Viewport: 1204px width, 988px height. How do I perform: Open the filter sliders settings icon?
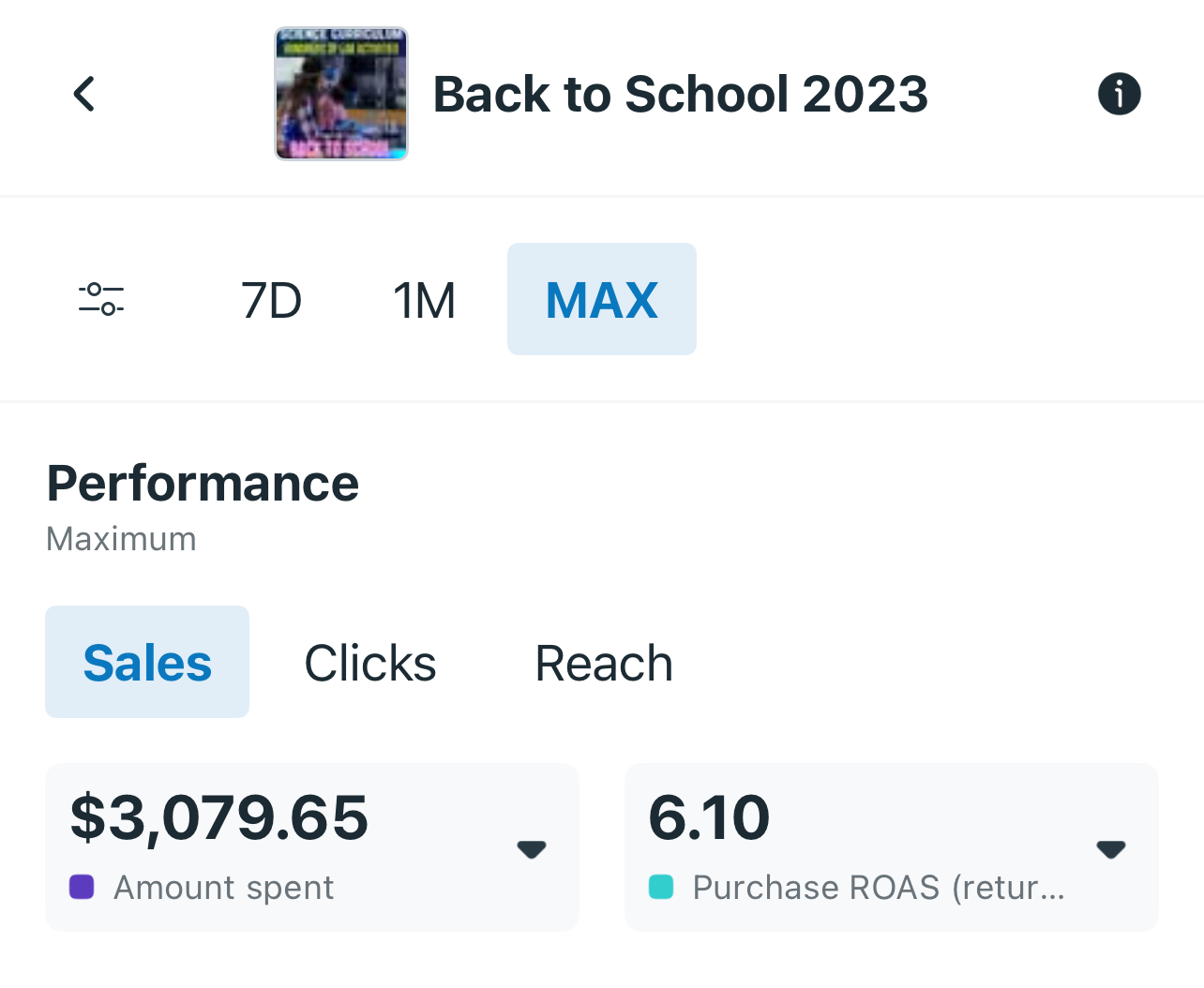pos(101,299)
